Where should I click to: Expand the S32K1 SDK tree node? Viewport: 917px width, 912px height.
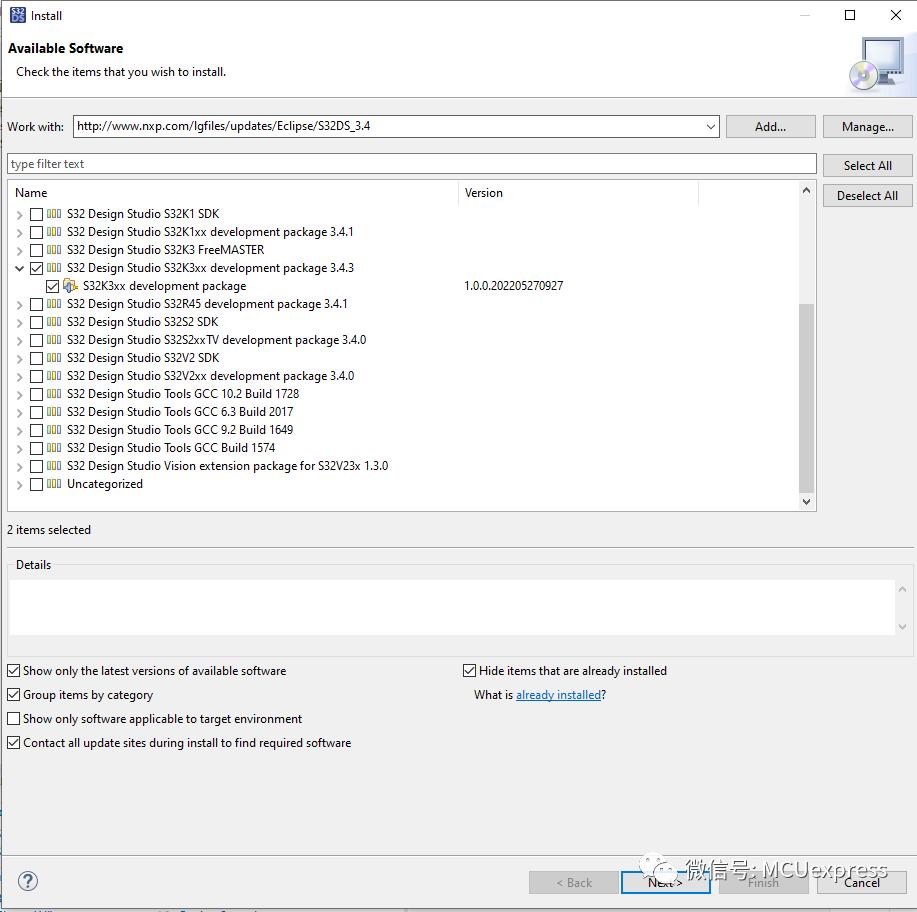pos(19,215)
